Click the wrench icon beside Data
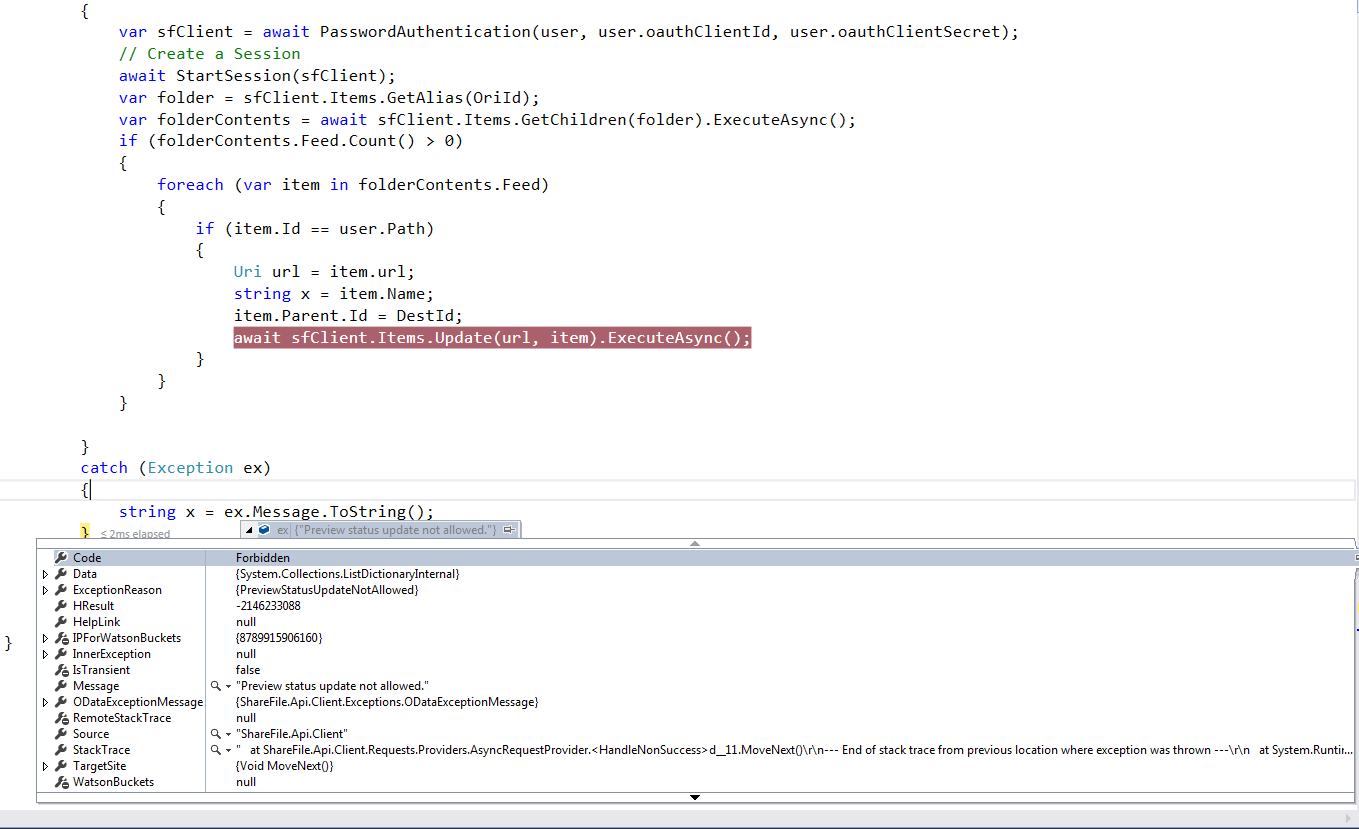 61,574
